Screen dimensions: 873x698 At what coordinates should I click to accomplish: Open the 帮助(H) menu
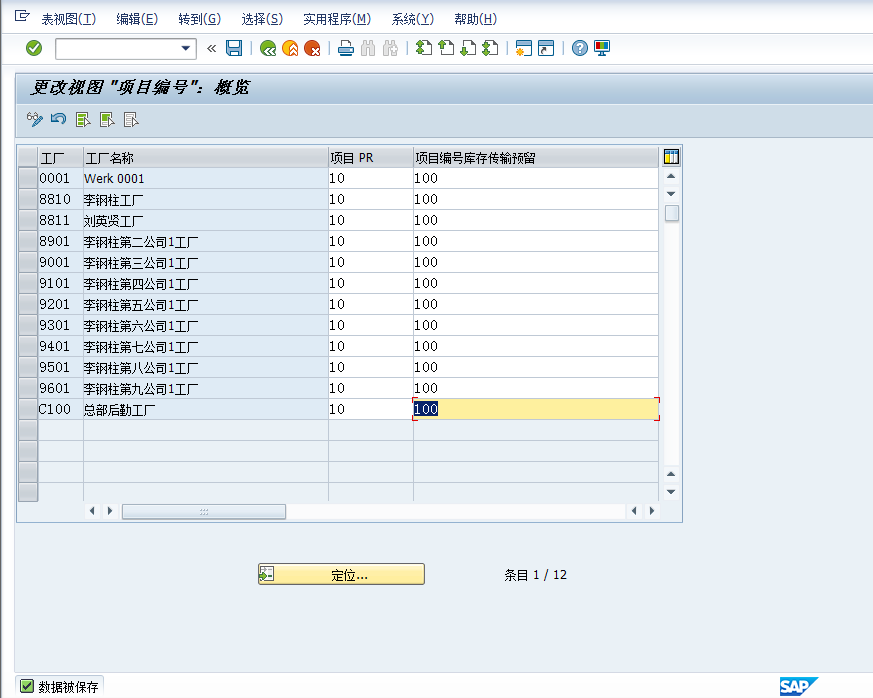475,19
